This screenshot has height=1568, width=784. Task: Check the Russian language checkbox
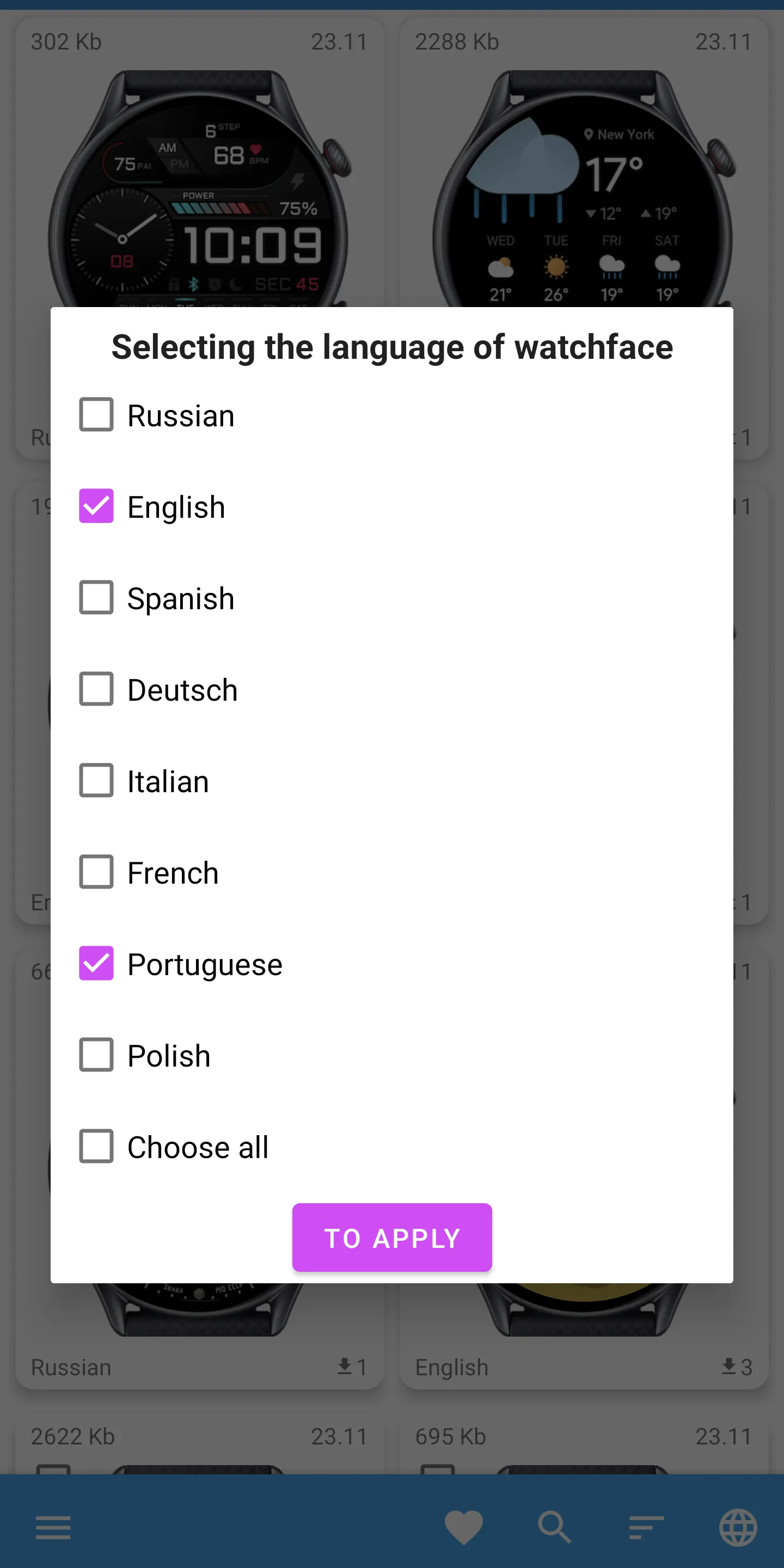pyautogui.click(x=96, y=415)
